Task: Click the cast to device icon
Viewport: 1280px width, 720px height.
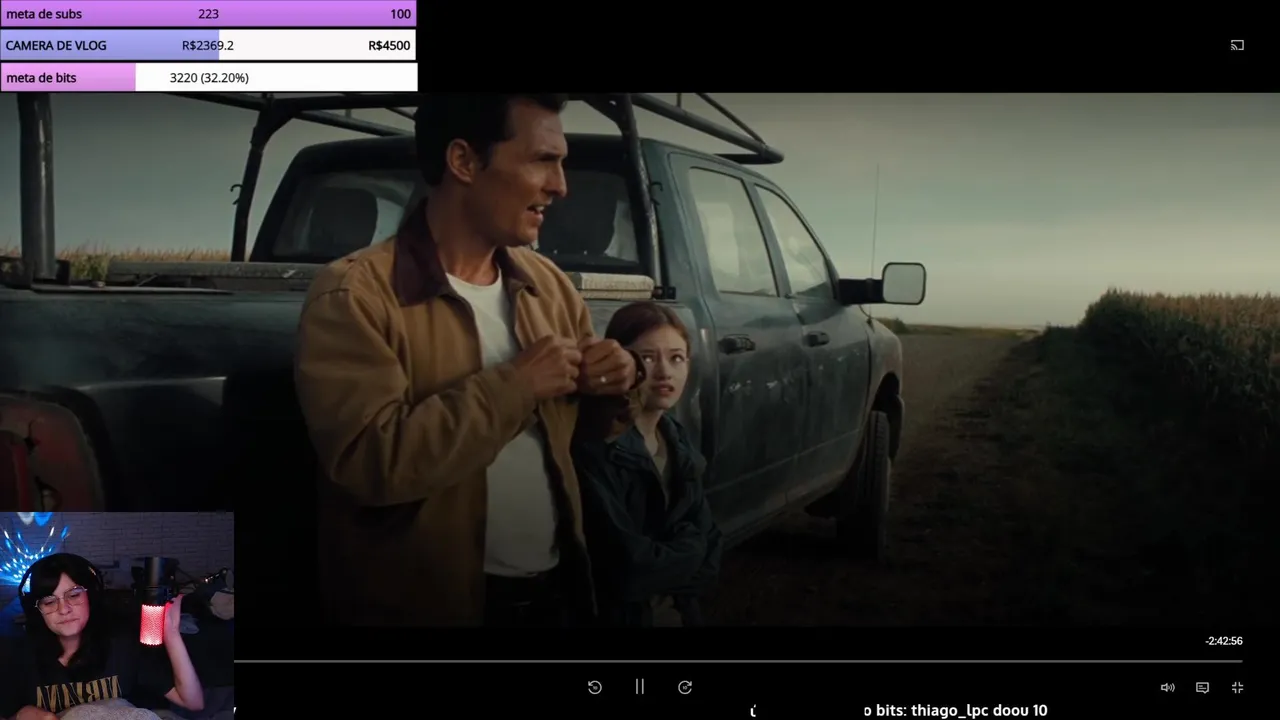Action: coord(1237,45)
